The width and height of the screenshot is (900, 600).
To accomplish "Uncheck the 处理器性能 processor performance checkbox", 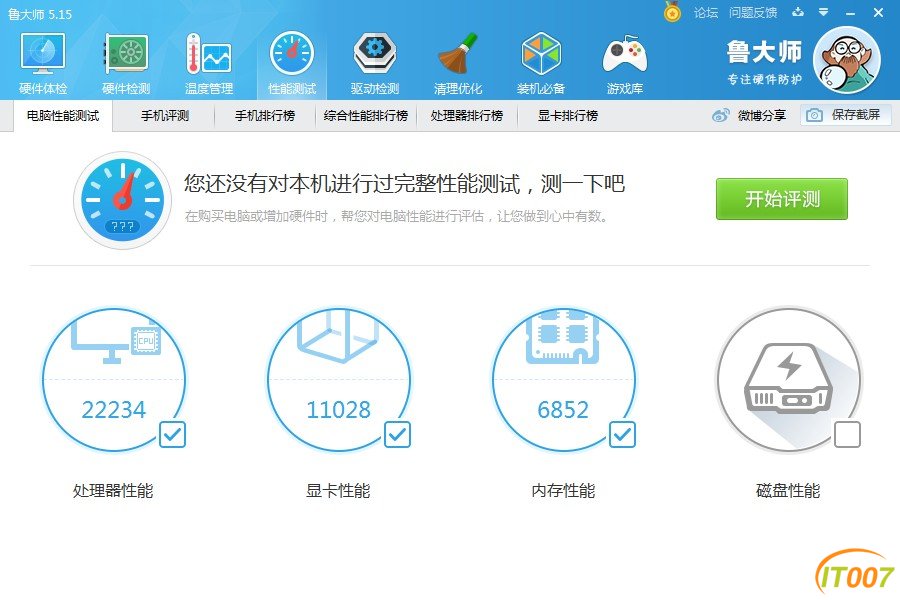I will pos(173,435).
